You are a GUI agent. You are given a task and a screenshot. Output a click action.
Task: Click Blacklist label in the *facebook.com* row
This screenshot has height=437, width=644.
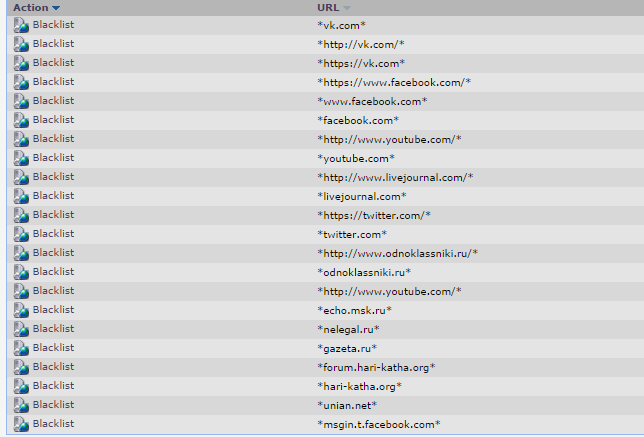[x=53, y=120]
